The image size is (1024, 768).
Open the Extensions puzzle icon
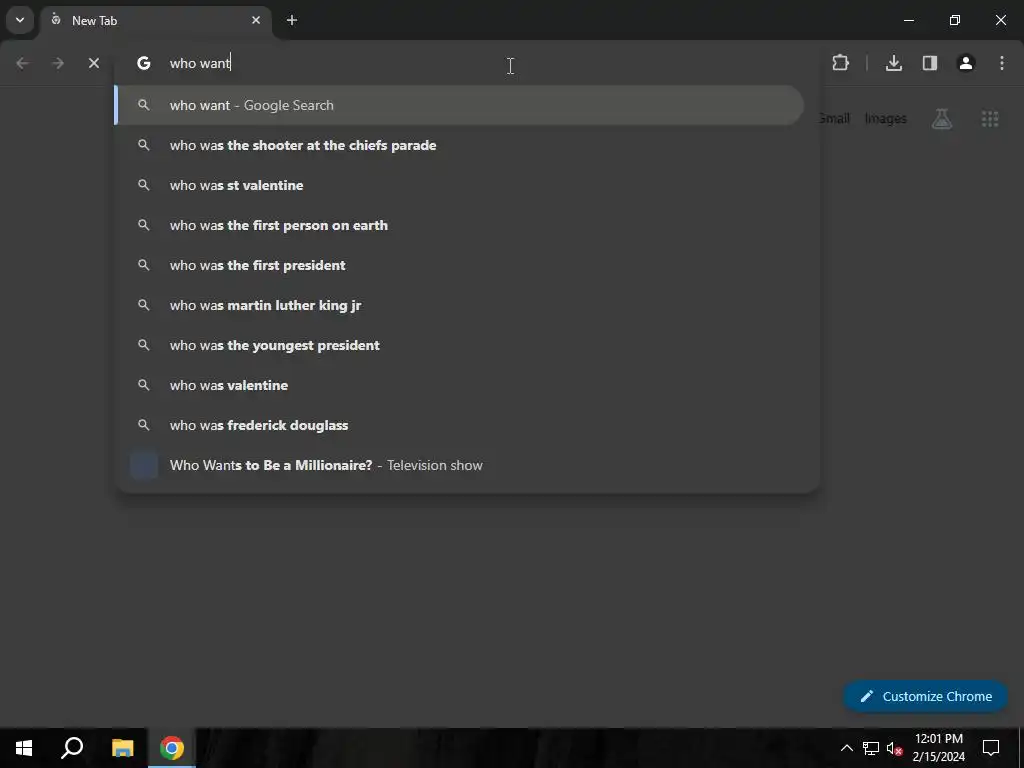point(840,63)
